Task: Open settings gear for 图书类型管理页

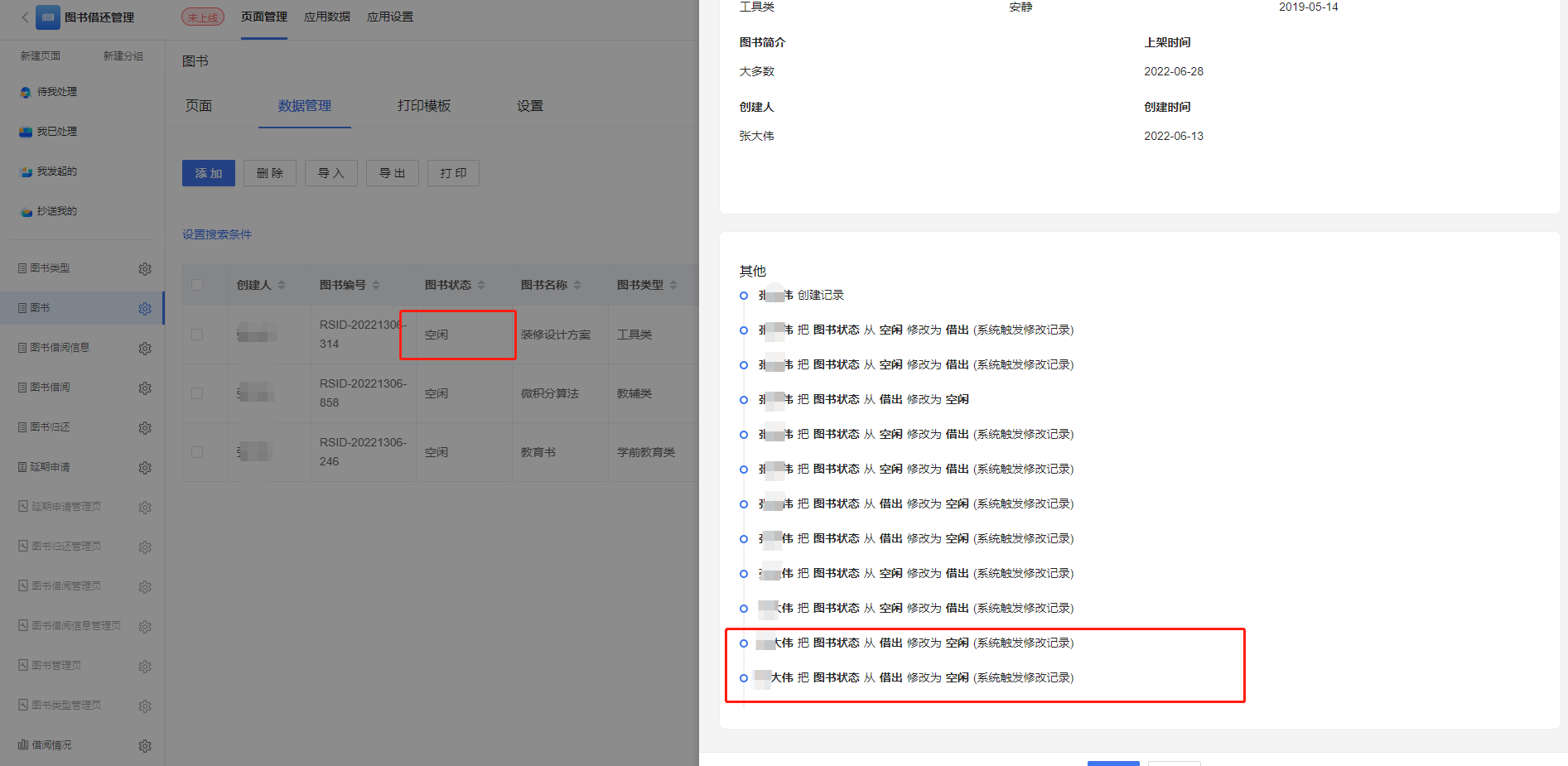Action: (145, 706)
